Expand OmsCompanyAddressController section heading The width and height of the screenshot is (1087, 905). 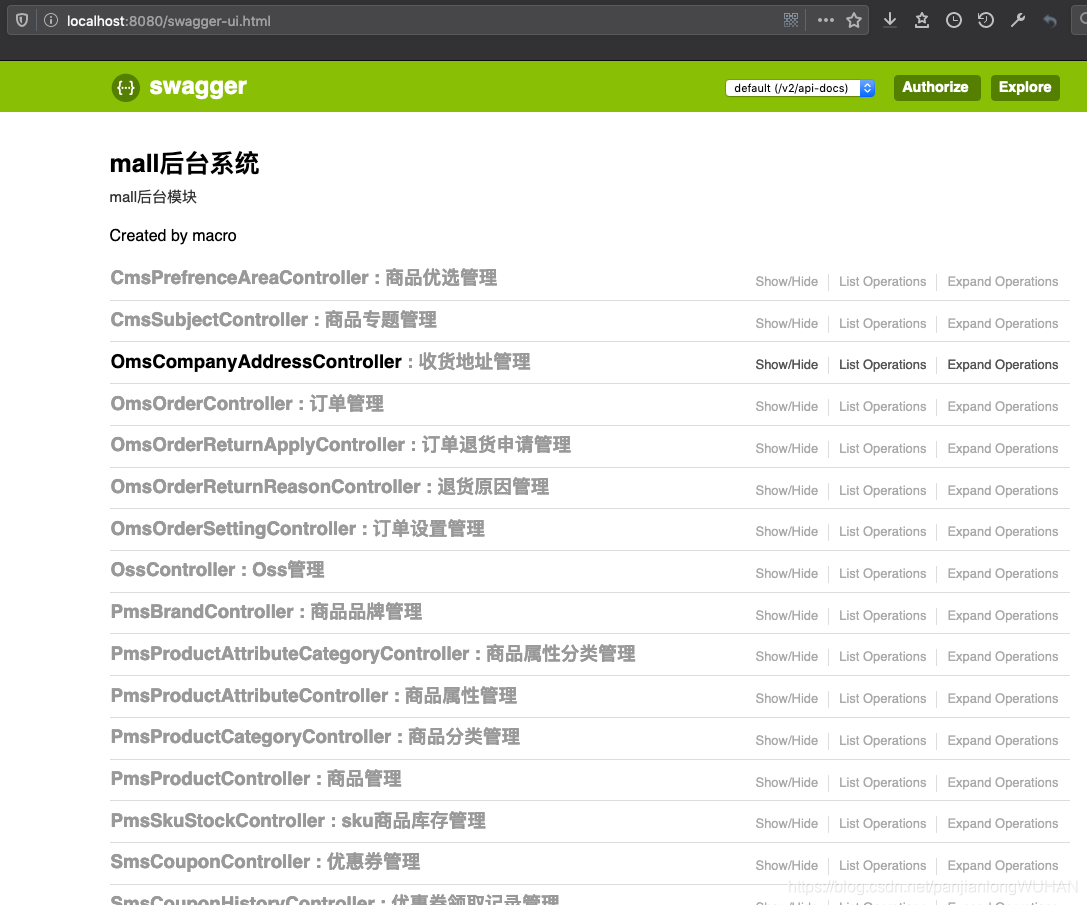tap(320, 362)
